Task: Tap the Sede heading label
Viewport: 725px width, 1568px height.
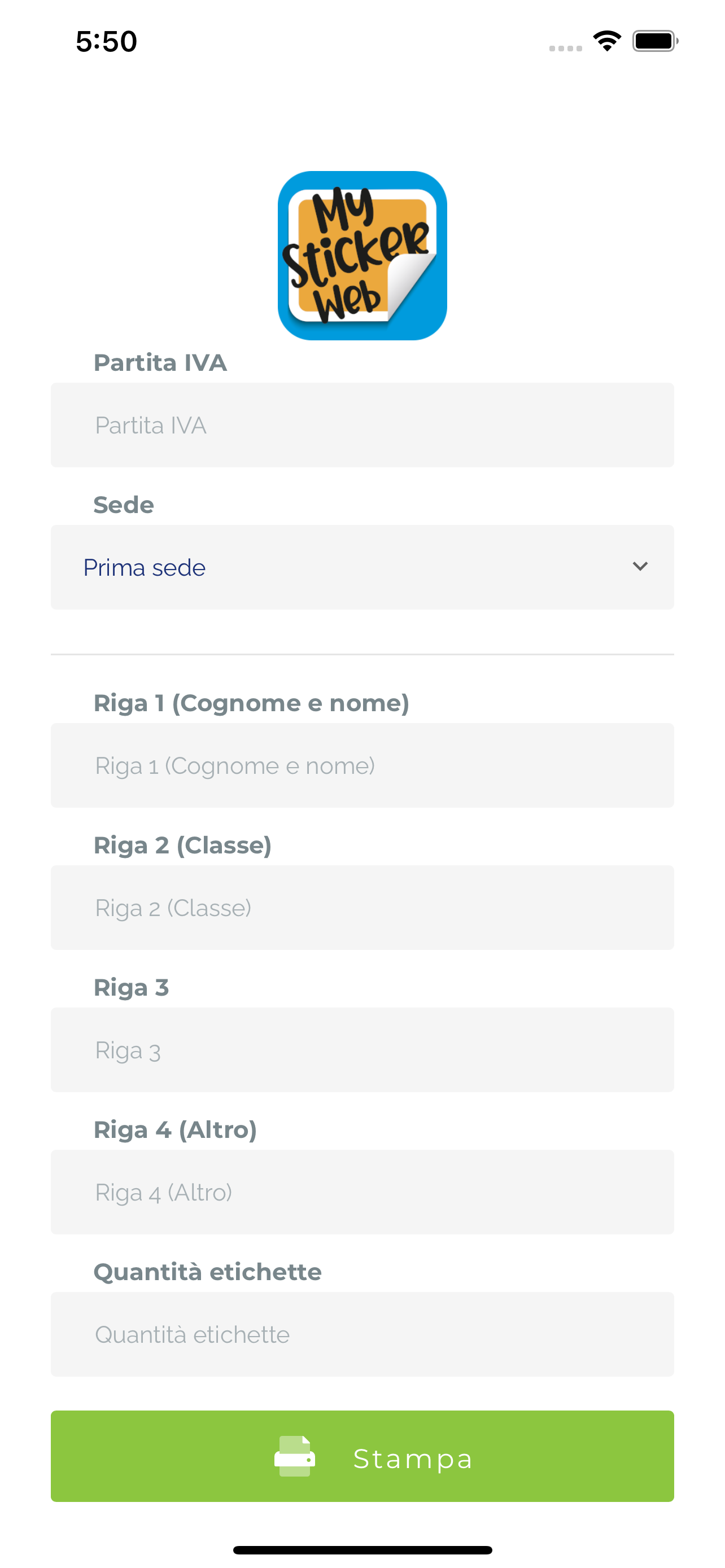Action: pos(124,505)
